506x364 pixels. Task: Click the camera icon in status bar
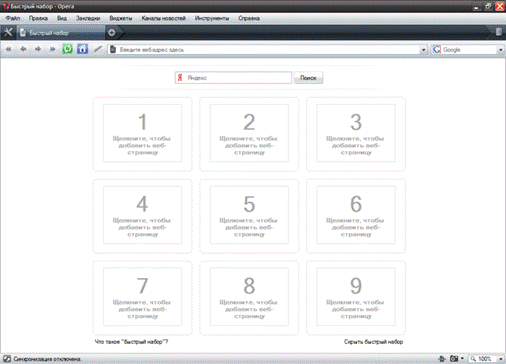point(454,359)
